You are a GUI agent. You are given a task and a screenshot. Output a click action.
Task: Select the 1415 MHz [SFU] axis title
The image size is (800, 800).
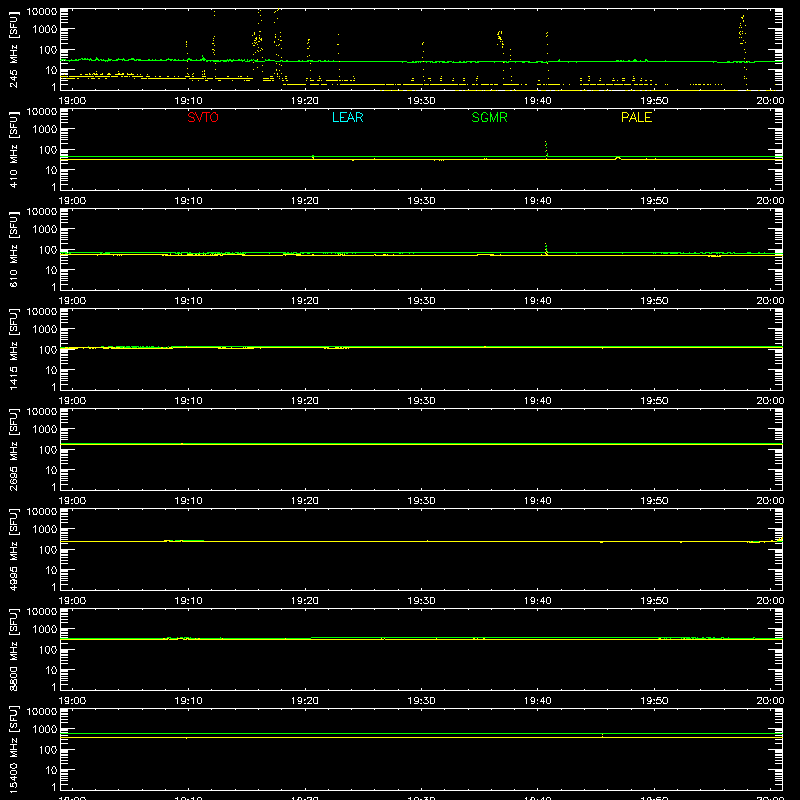tap(14, 349)
